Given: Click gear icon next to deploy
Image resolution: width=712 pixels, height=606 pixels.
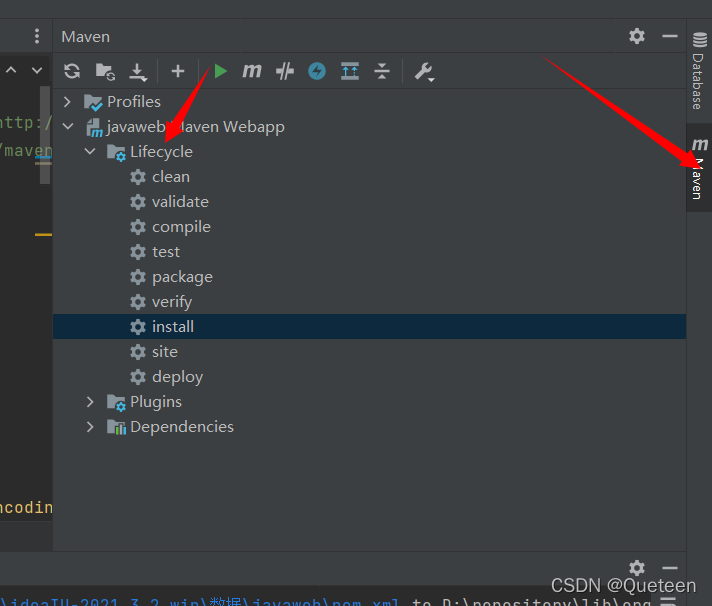Looking at the screenshot, I should (x=138, y=377).
